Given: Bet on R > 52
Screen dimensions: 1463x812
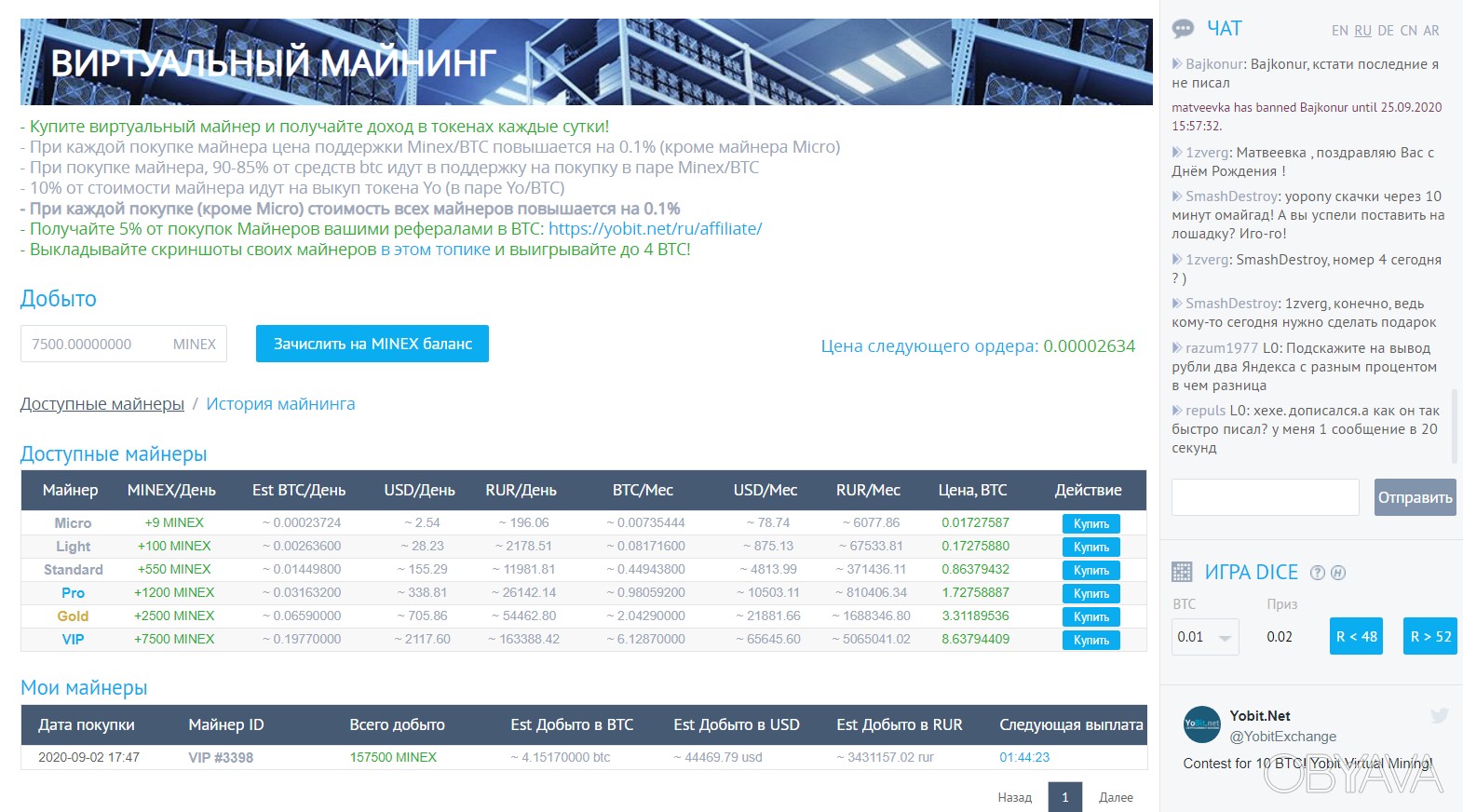Looking at the screenshot, I should click(x=1430, y=637).
